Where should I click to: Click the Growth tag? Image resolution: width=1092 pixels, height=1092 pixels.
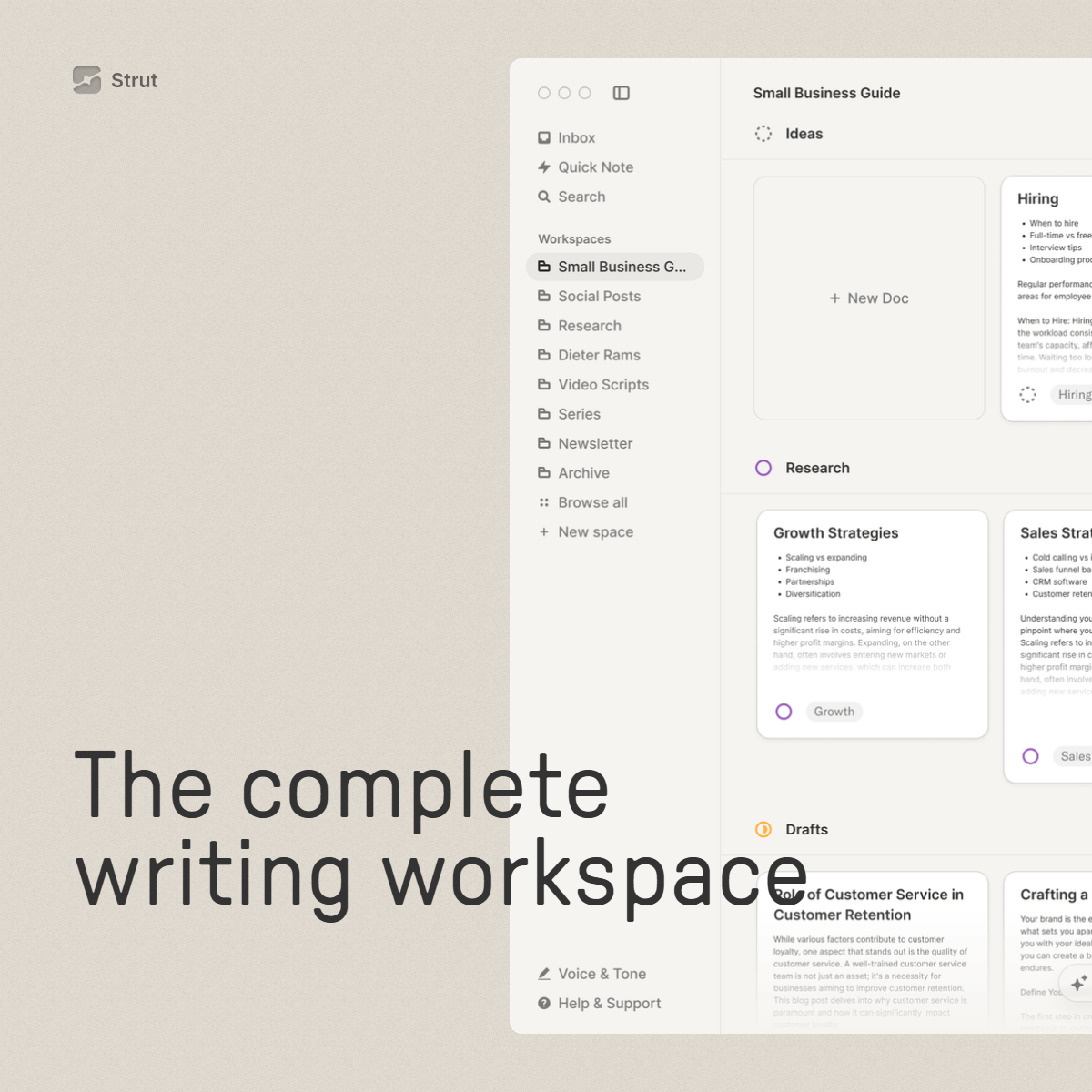tap(834, 712)
